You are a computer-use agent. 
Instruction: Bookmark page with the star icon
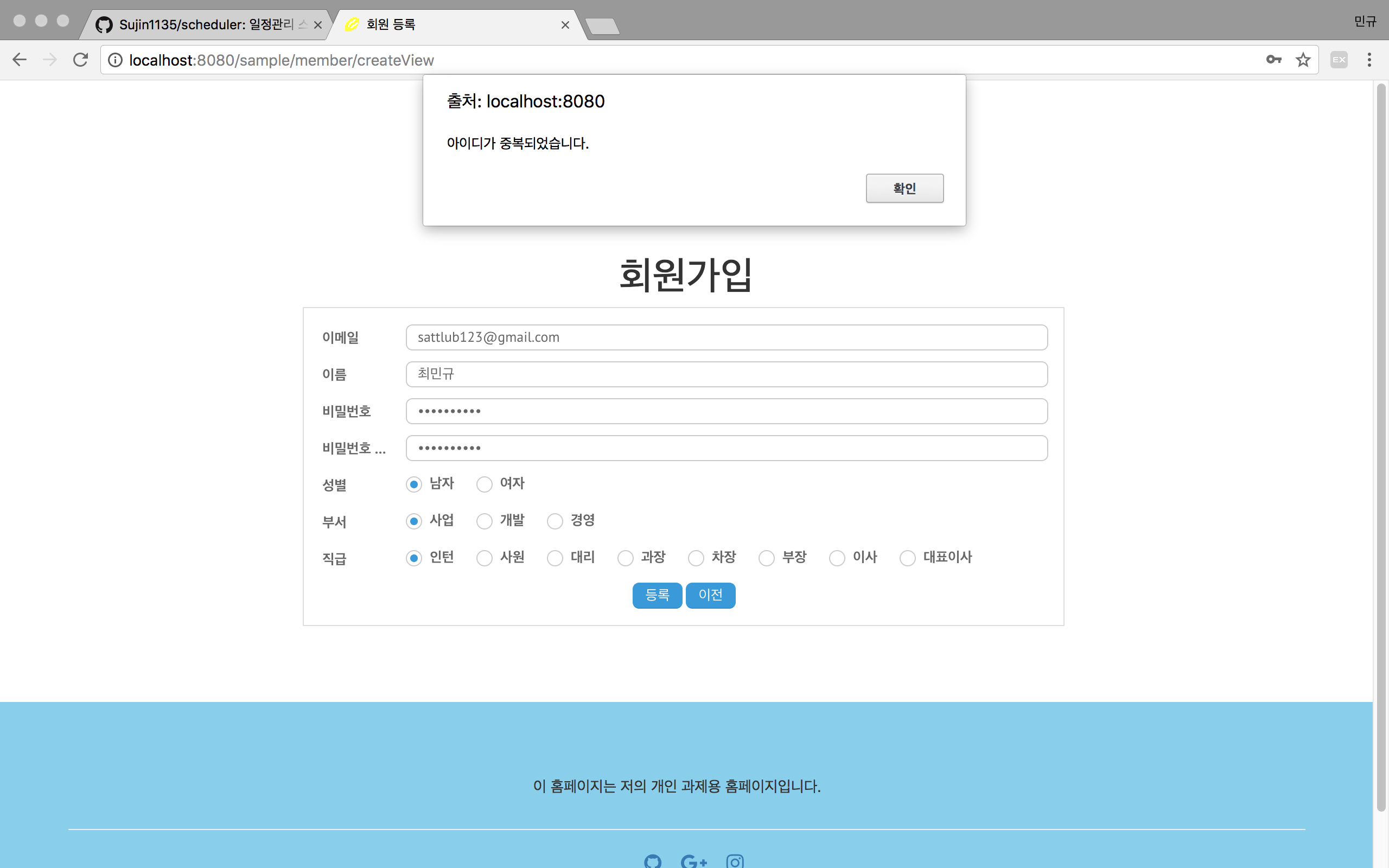click(x=1303, y=60)
